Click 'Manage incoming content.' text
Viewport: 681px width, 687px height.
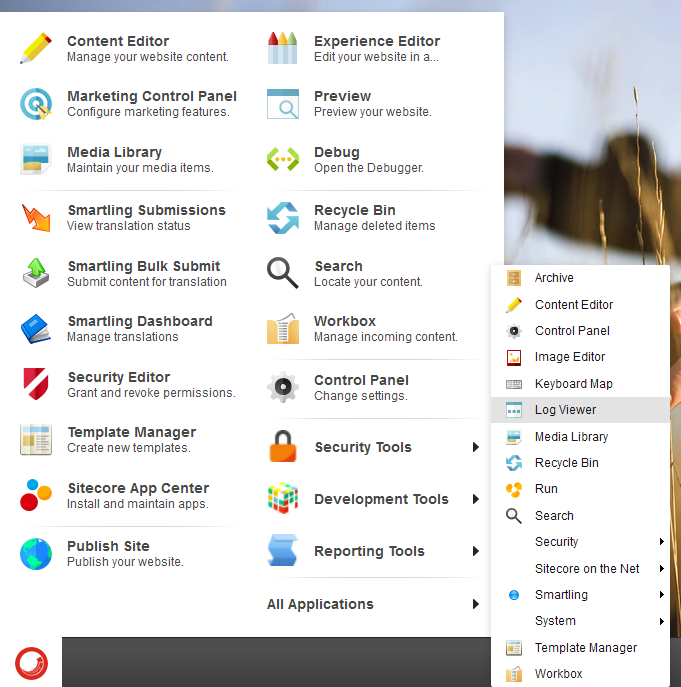pyautogui.click(x=386, y=337)
